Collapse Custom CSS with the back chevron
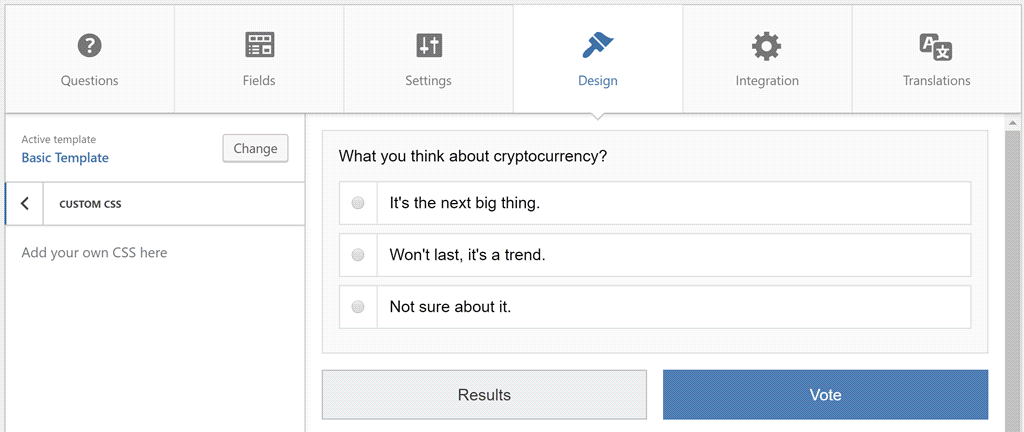 point(25,204)
